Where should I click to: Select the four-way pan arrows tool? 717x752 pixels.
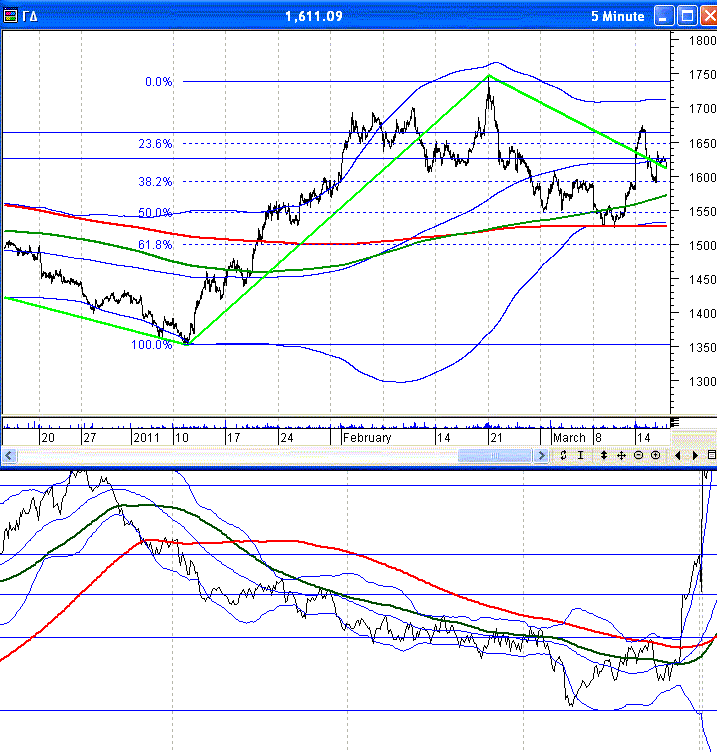pyautogui.click(x=621, y=456)
